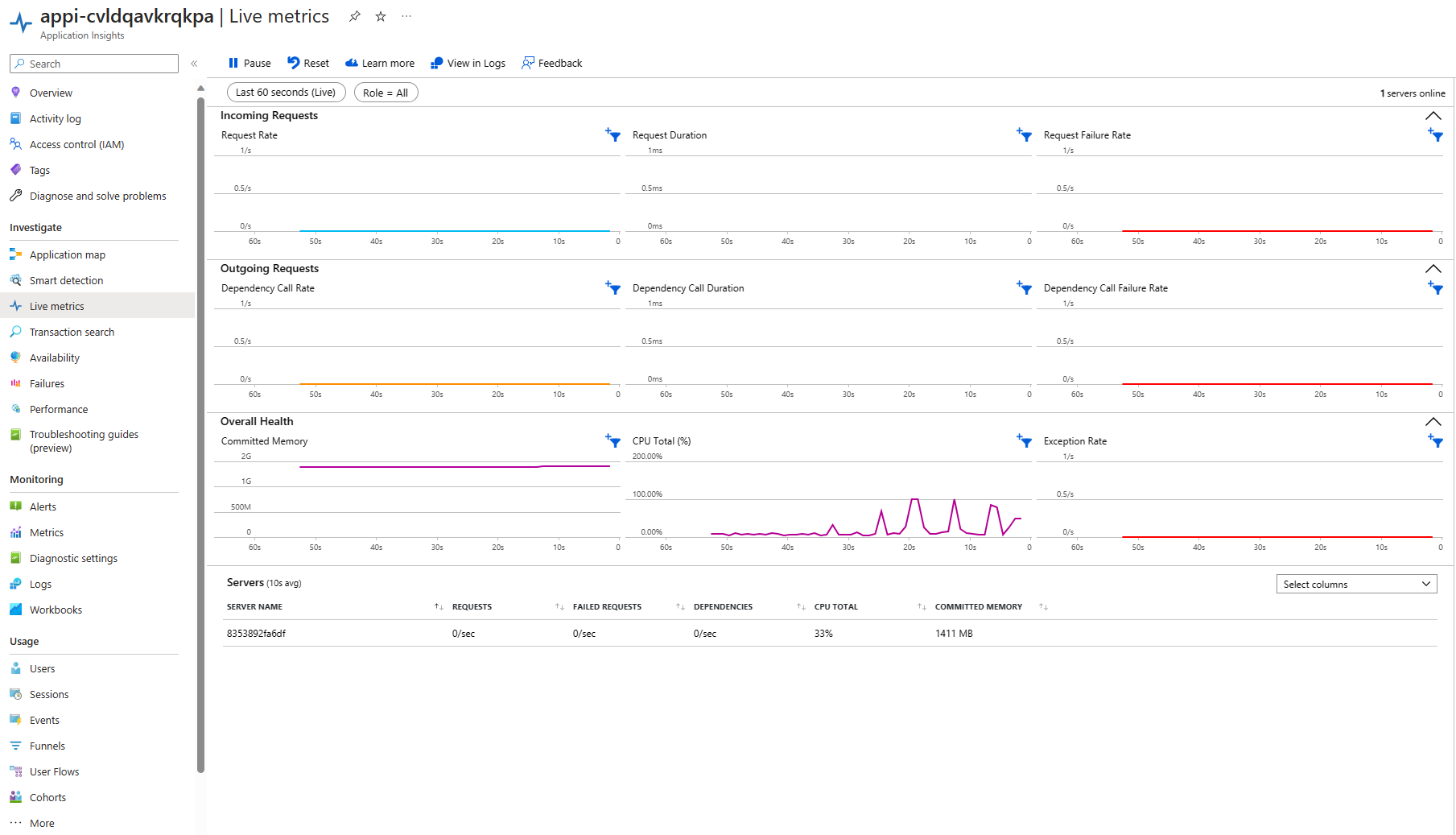Collapse the sidebar with double chevron

pos(194,64)
